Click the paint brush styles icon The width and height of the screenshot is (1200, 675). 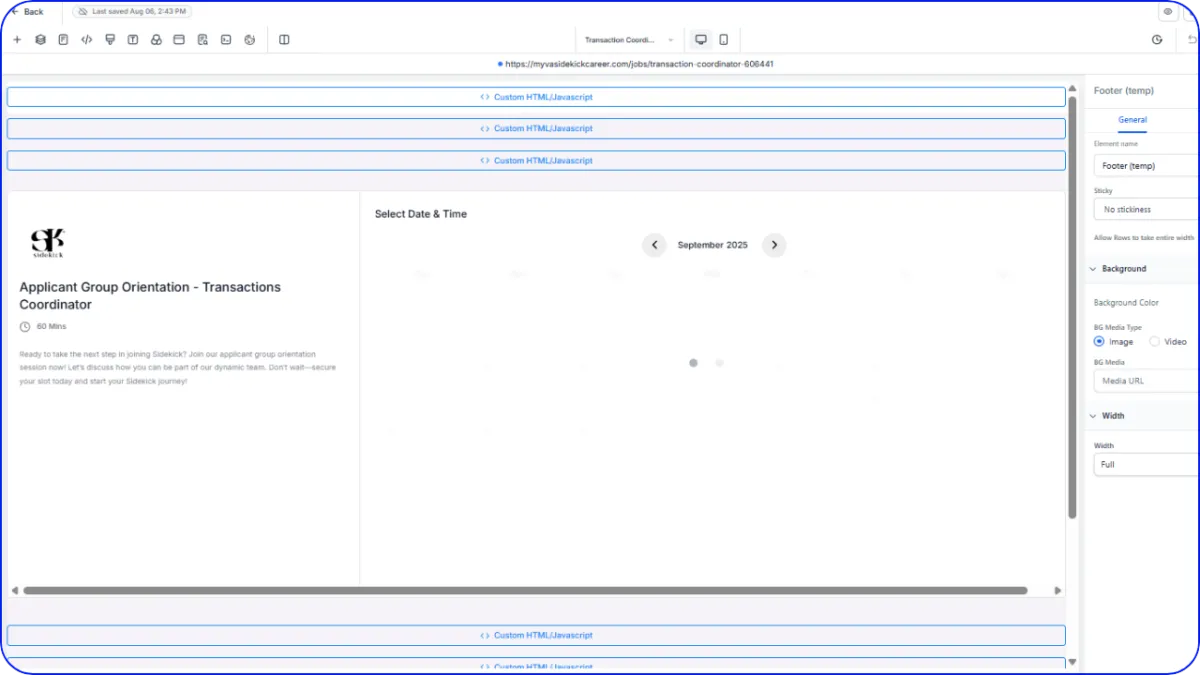[x=110, y=40]
